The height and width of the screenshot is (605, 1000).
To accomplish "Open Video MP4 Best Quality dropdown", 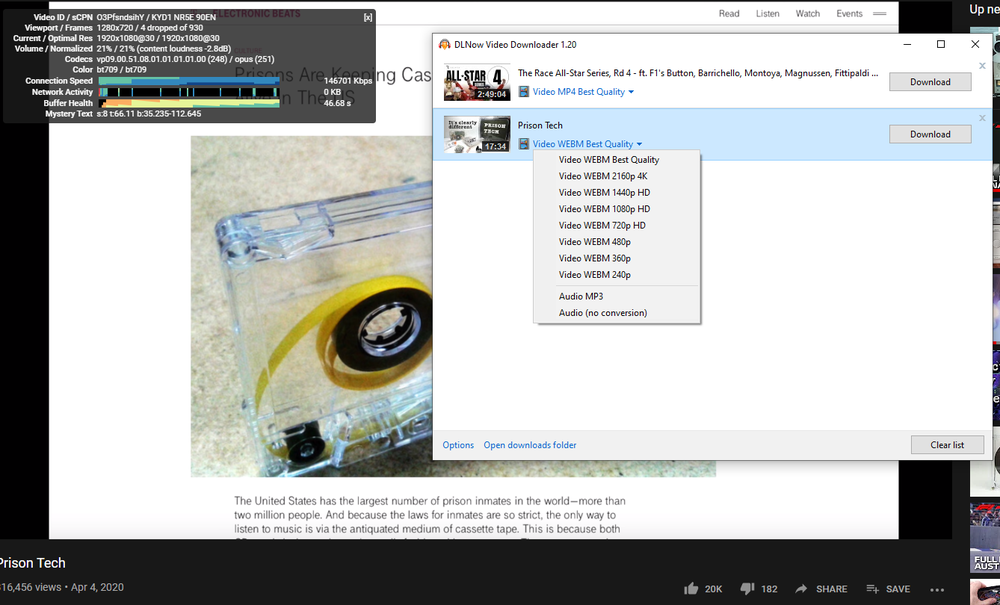I will click(x=583, y=92).
